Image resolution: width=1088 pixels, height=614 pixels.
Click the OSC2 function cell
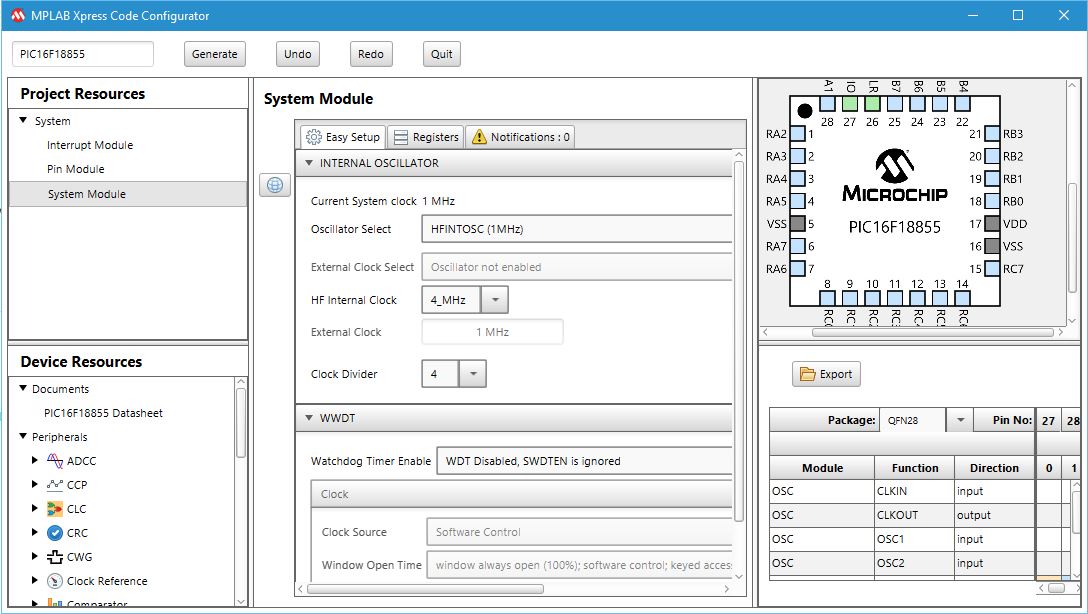pos(915,563)
